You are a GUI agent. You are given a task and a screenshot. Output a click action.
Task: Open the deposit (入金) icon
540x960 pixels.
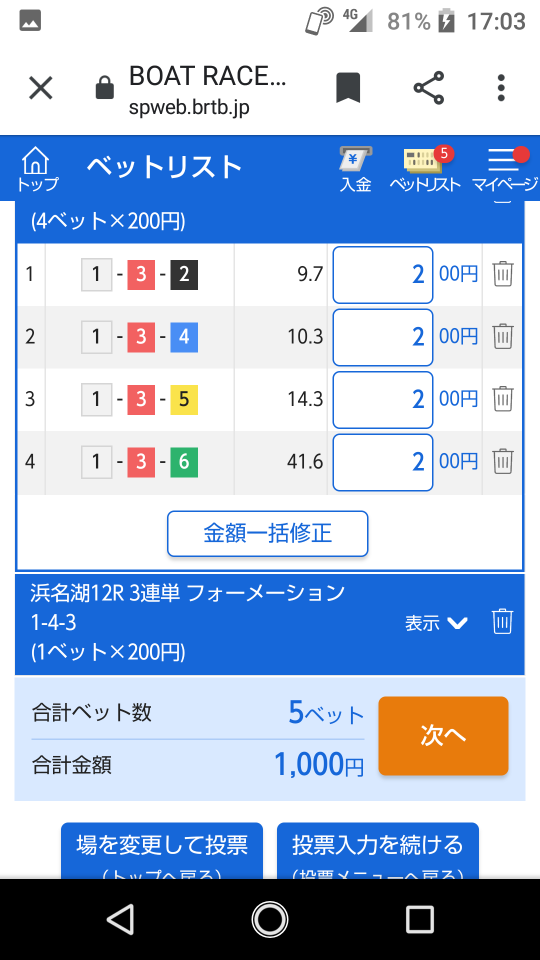[x=356, y=170]
